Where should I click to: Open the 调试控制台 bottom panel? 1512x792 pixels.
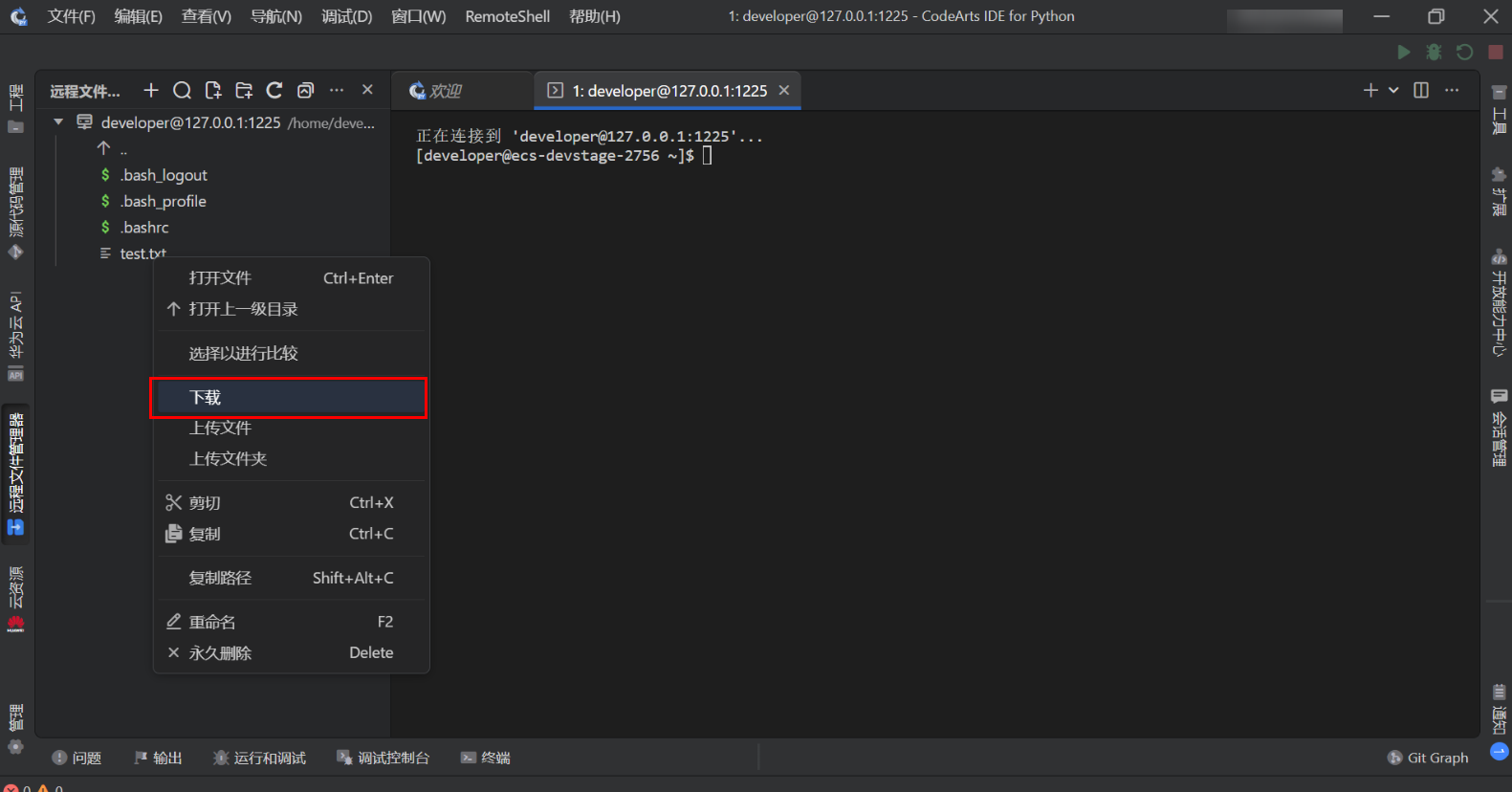click(383, 758)
